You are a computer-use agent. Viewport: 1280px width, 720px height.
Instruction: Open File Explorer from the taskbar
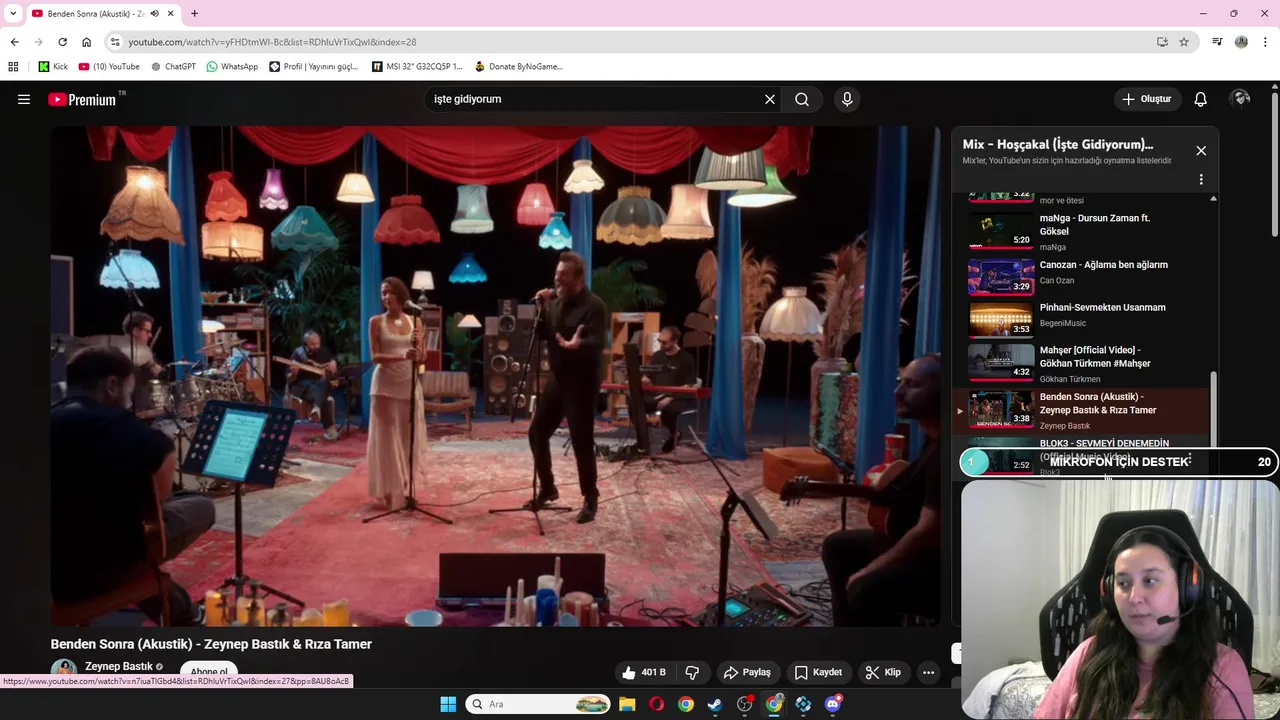[x=627, y=704]
